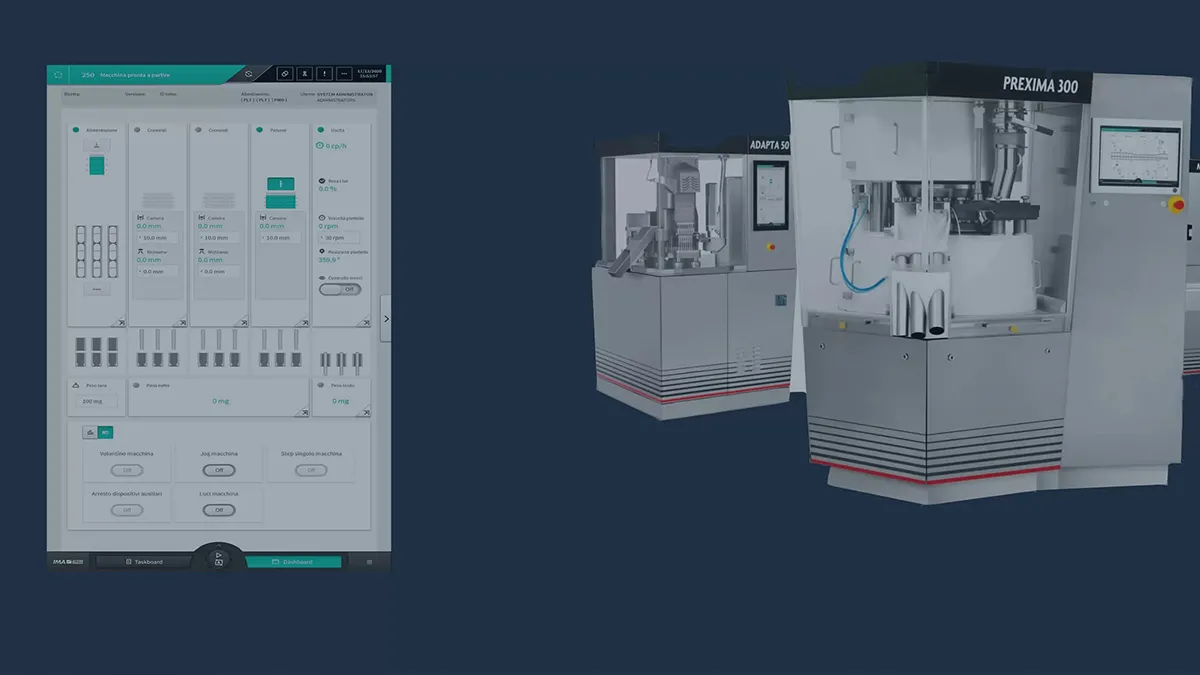Click the first Cronoidi grey status indicator
The image size is (1200, 675).
(137, 130)
